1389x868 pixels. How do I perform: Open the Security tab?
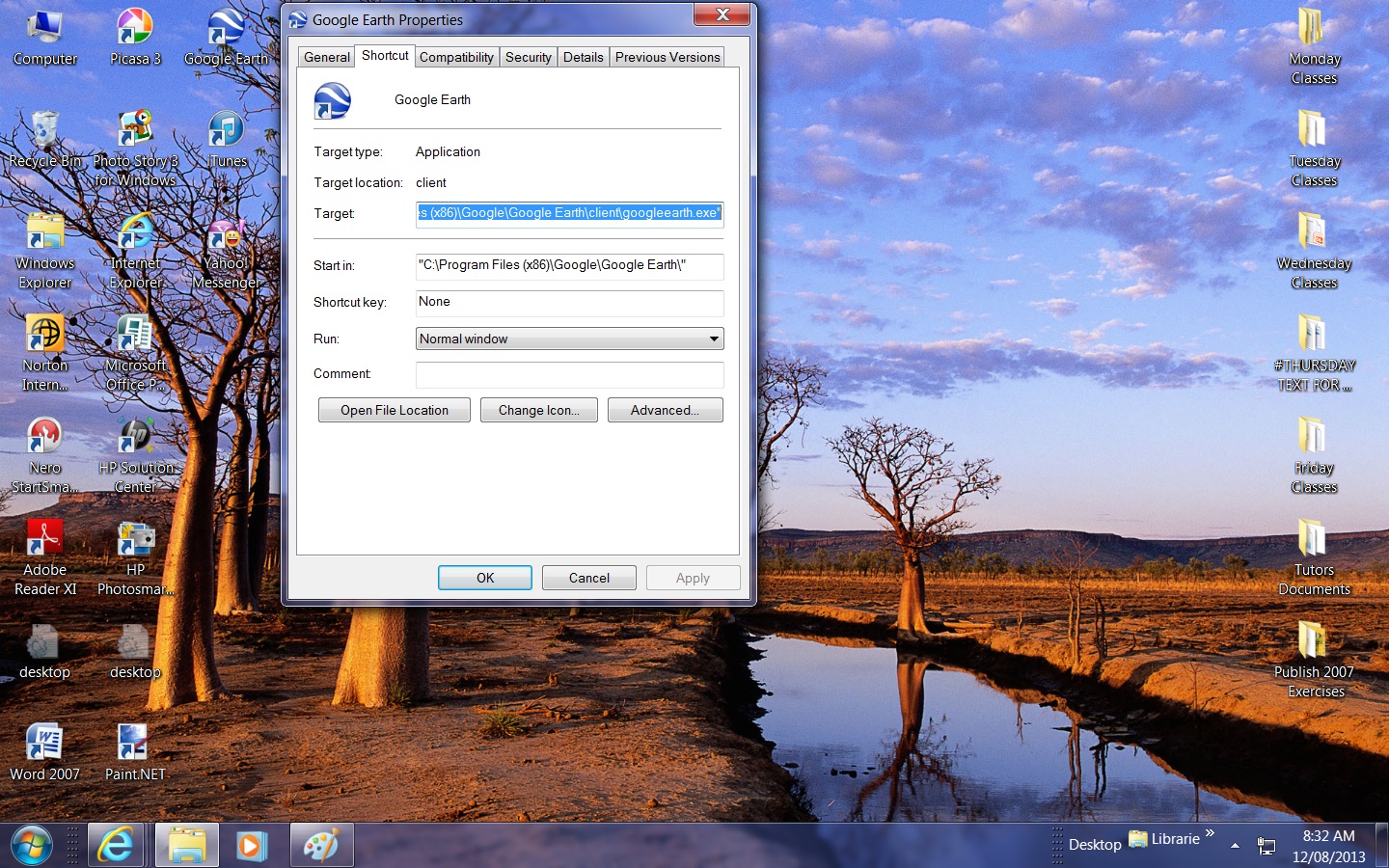pos(529,57)
